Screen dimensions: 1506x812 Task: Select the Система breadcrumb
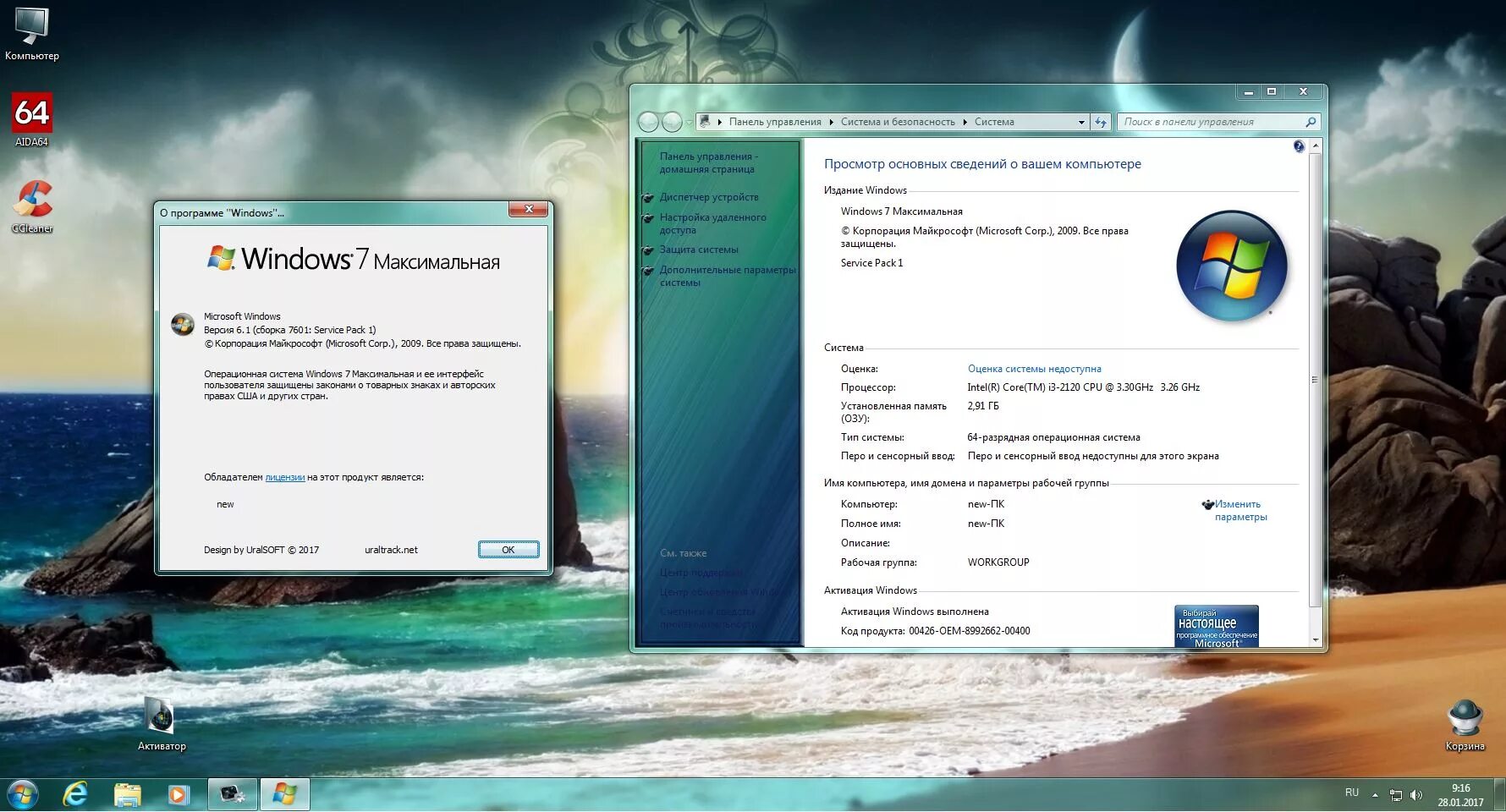coord(994,122)
